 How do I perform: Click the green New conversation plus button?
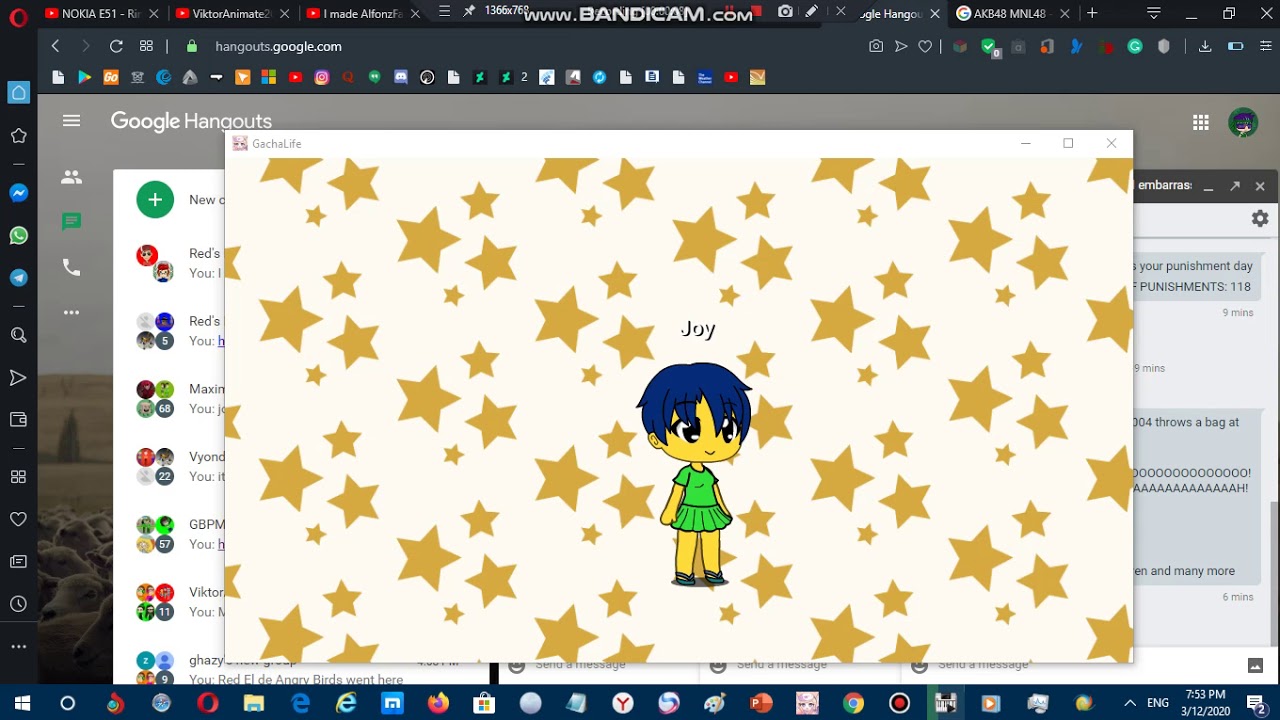point(155,200)
